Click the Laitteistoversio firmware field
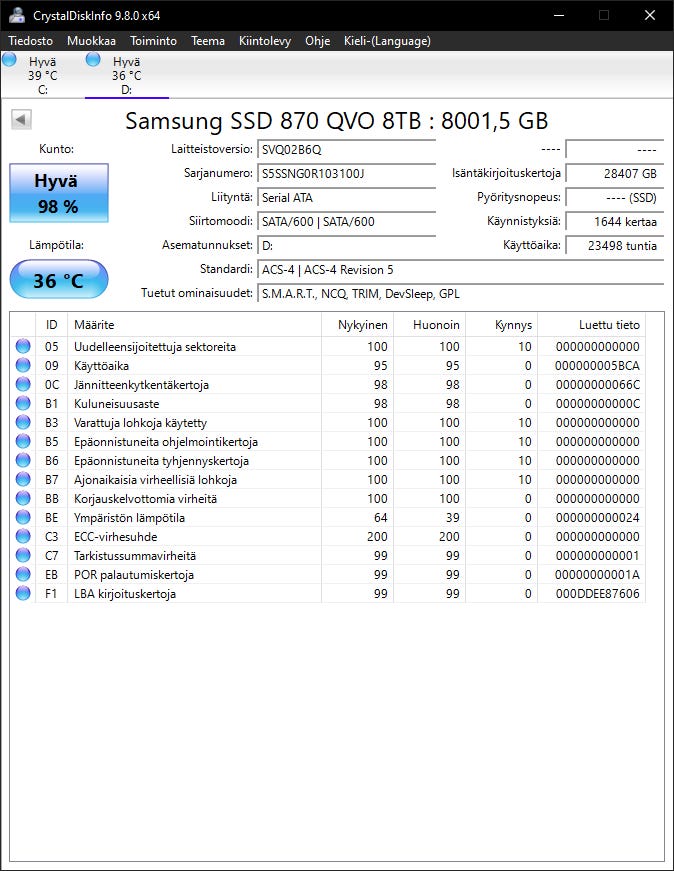The height and width of the screenshot is (871, 674). (x=346, y=149)
